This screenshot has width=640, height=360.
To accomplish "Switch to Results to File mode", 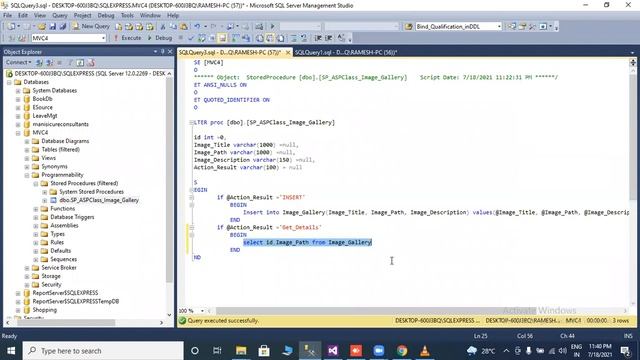I will tap(281, 38).
